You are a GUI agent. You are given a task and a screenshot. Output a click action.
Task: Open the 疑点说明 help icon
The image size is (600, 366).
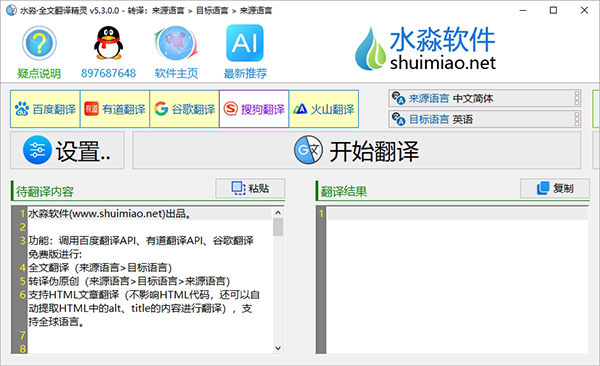pyautogui.click(x=39, y=43)
